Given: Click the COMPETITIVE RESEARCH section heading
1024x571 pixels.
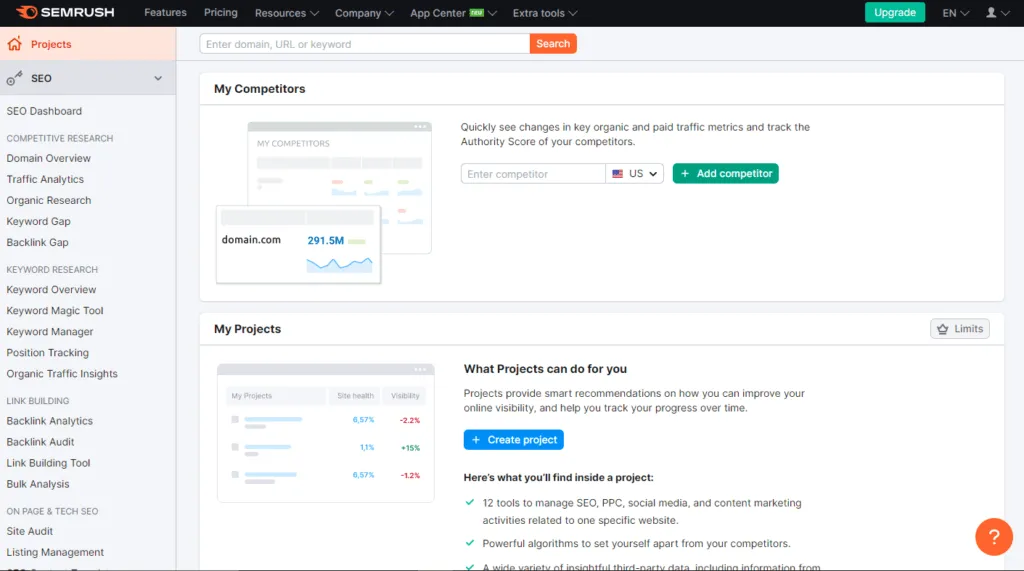Looking at the screenshot, I should tap(59, 139).
